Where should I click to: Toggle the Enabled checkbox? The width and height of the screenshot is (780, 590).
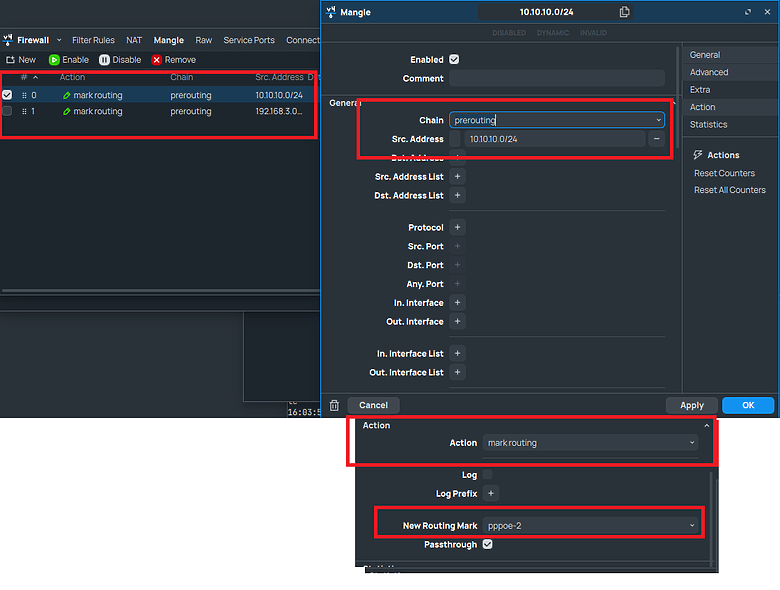click(454, 59)
